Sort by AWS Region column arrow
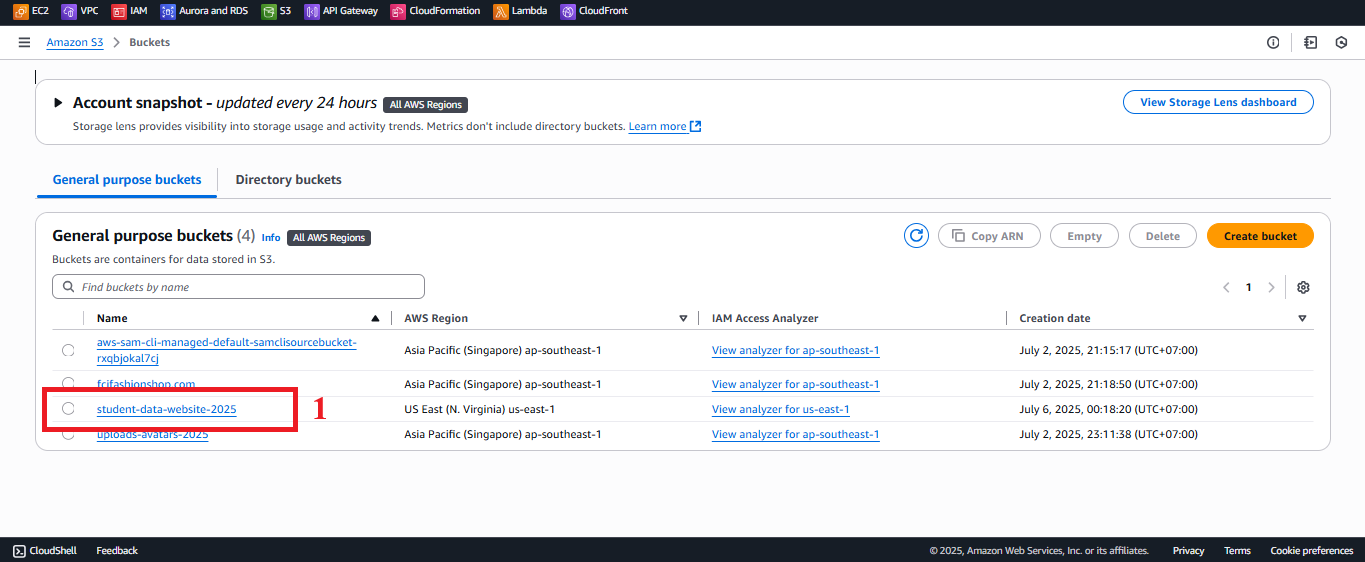The image size is (1365, 562). (683, 318)
